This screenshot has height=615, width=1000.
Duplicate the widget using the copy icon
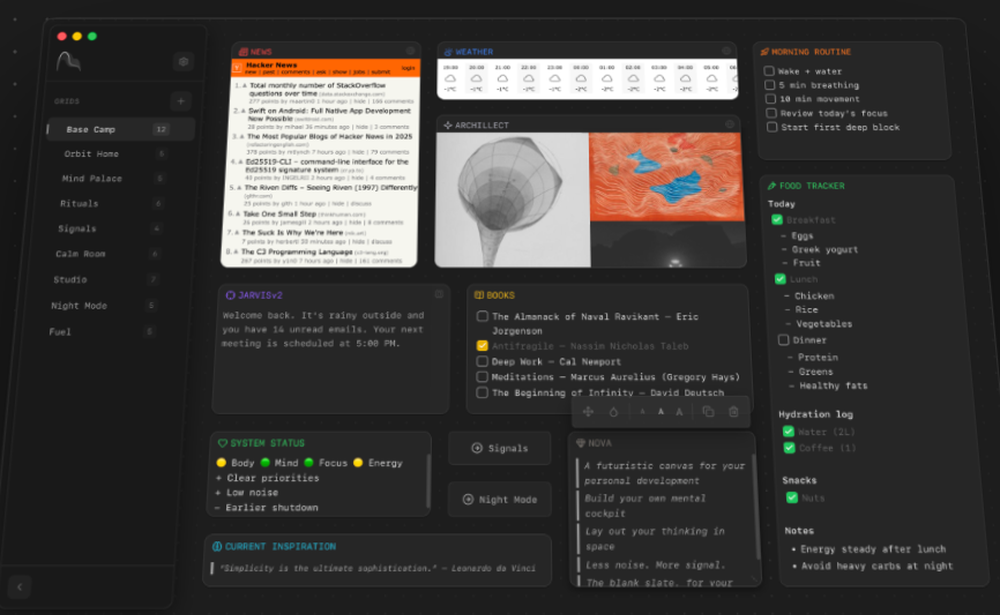(708, 412)
